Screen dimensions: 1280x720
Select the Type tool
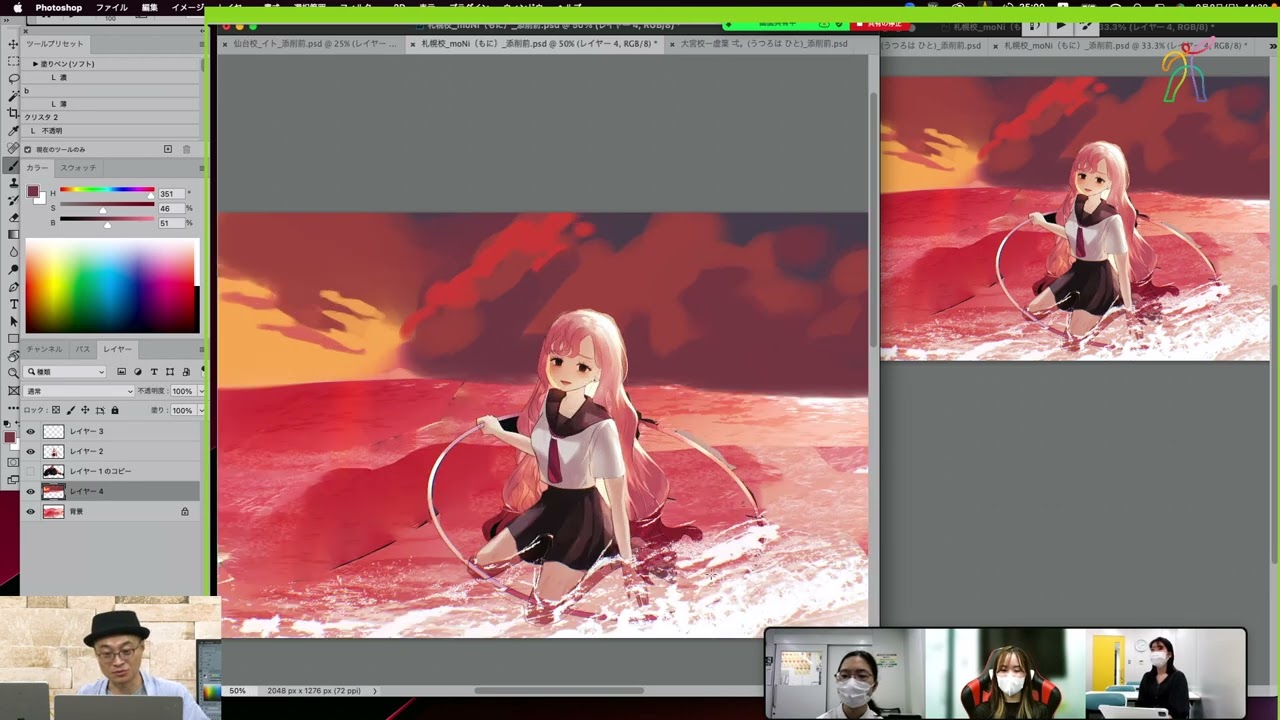click(13, 304)
